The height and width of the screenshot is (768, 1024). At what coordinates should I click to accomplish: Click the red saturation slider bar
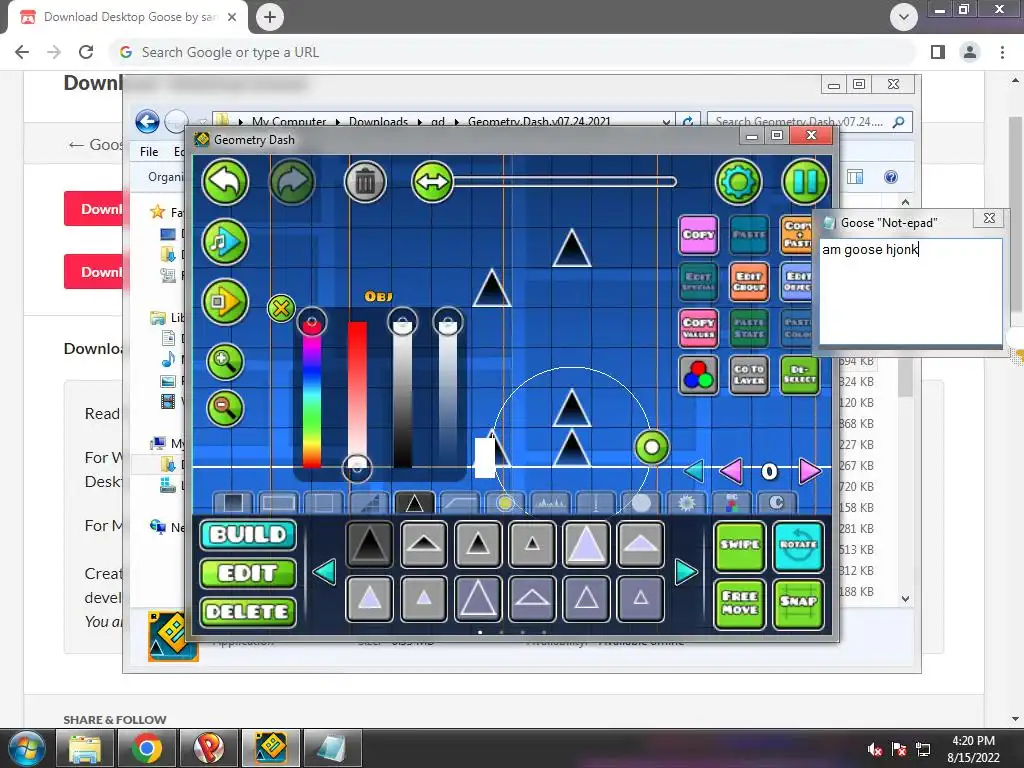coord(357,394)
